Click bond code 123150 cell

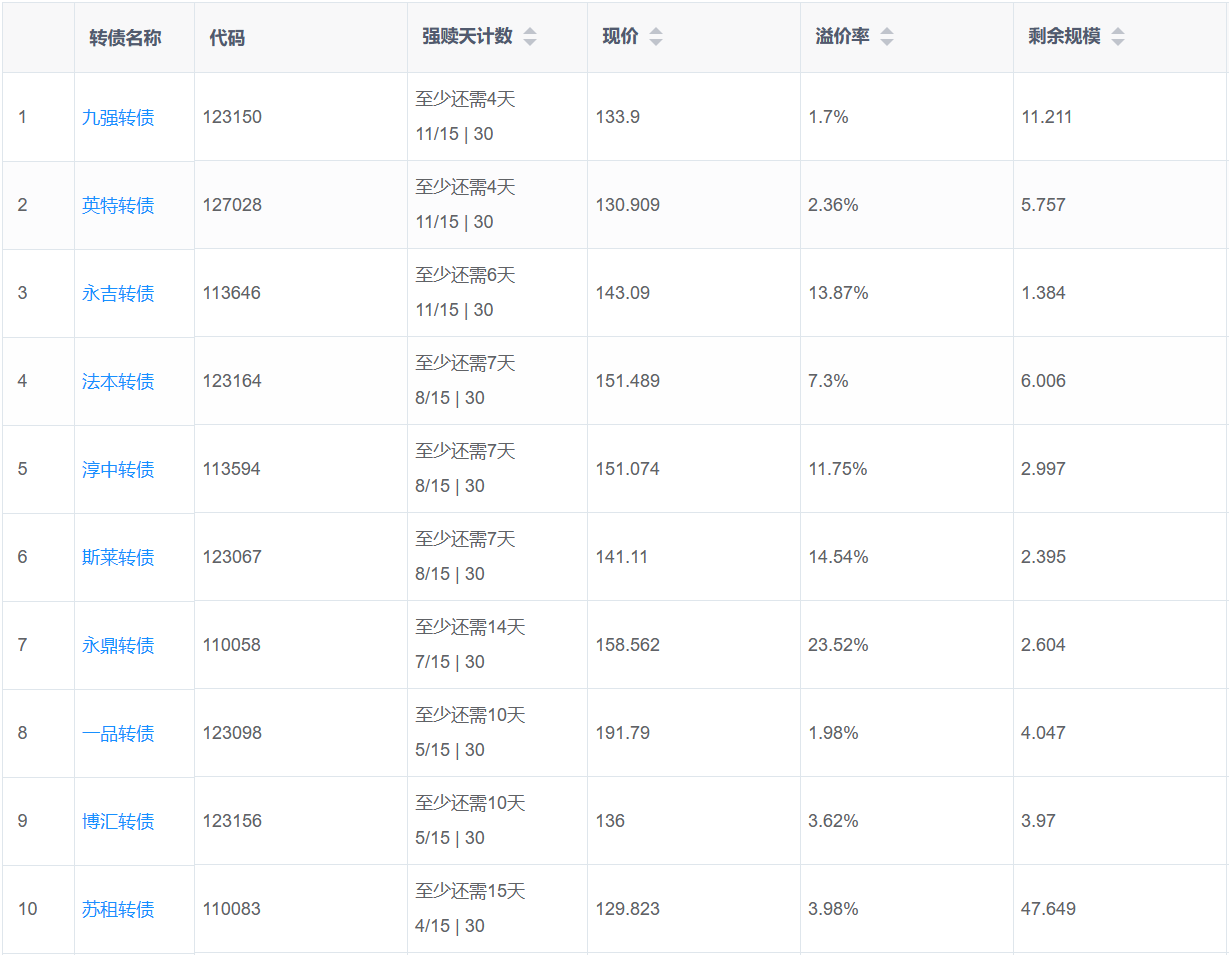click(x=232, y=117)
